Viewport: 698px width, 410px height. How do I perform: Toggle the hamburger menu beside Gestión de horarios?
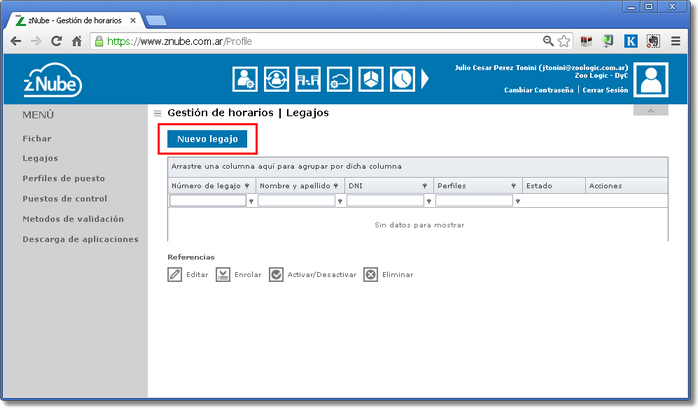[x=158, y=114]
